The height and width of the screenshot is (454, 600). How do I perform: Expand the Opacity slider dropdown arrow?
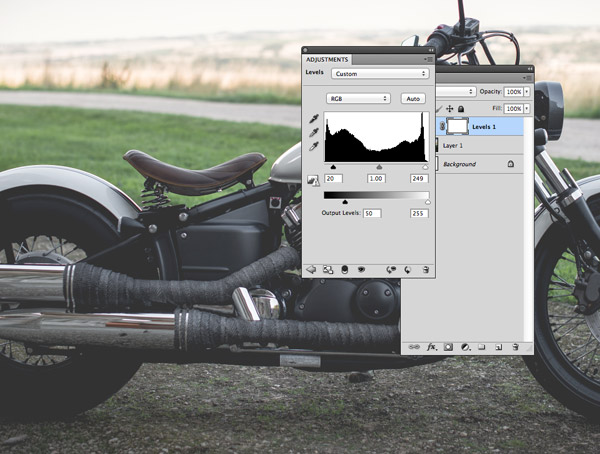click(x=526, y=92)
